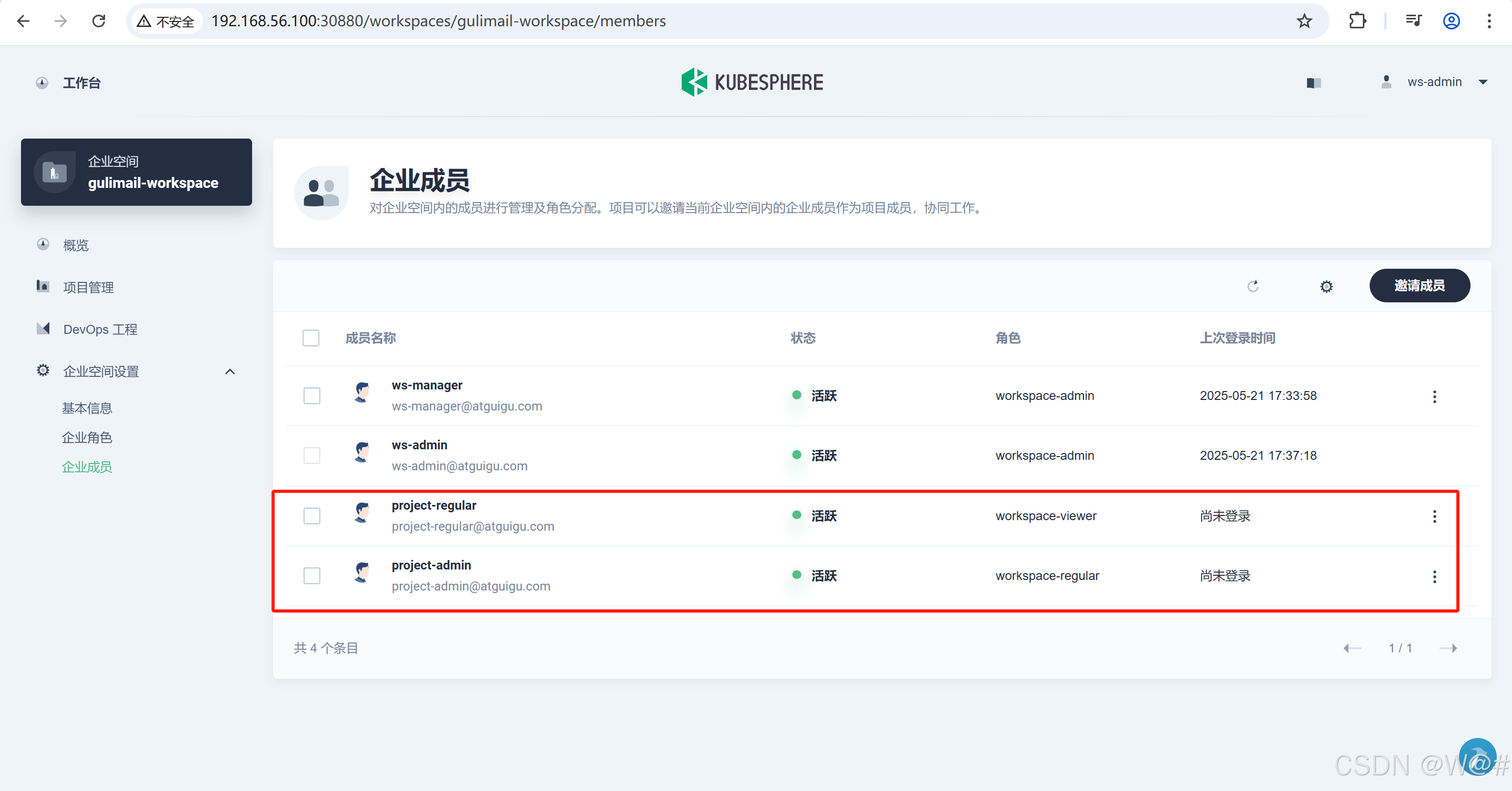The image size is (1512, 791).
Task: Open 基本信息 basic info page
Action: point(87,408)
